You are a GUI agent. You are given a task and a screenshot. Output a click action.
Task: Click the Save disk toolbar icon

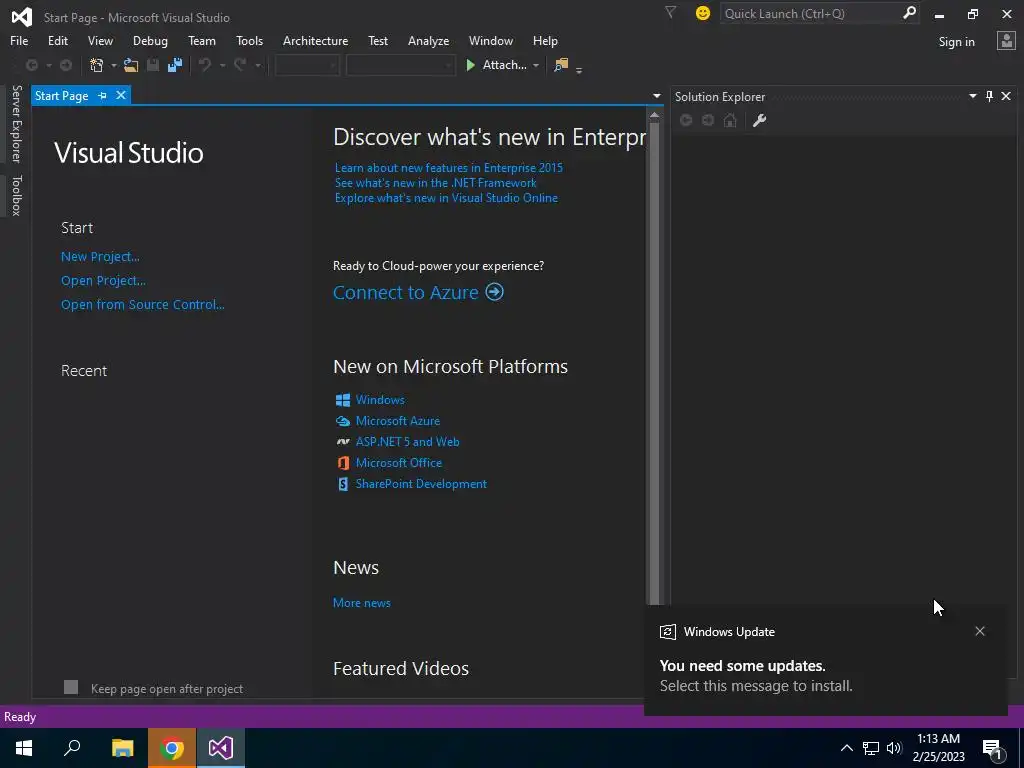pyautogui.click(x=153, y=65)
